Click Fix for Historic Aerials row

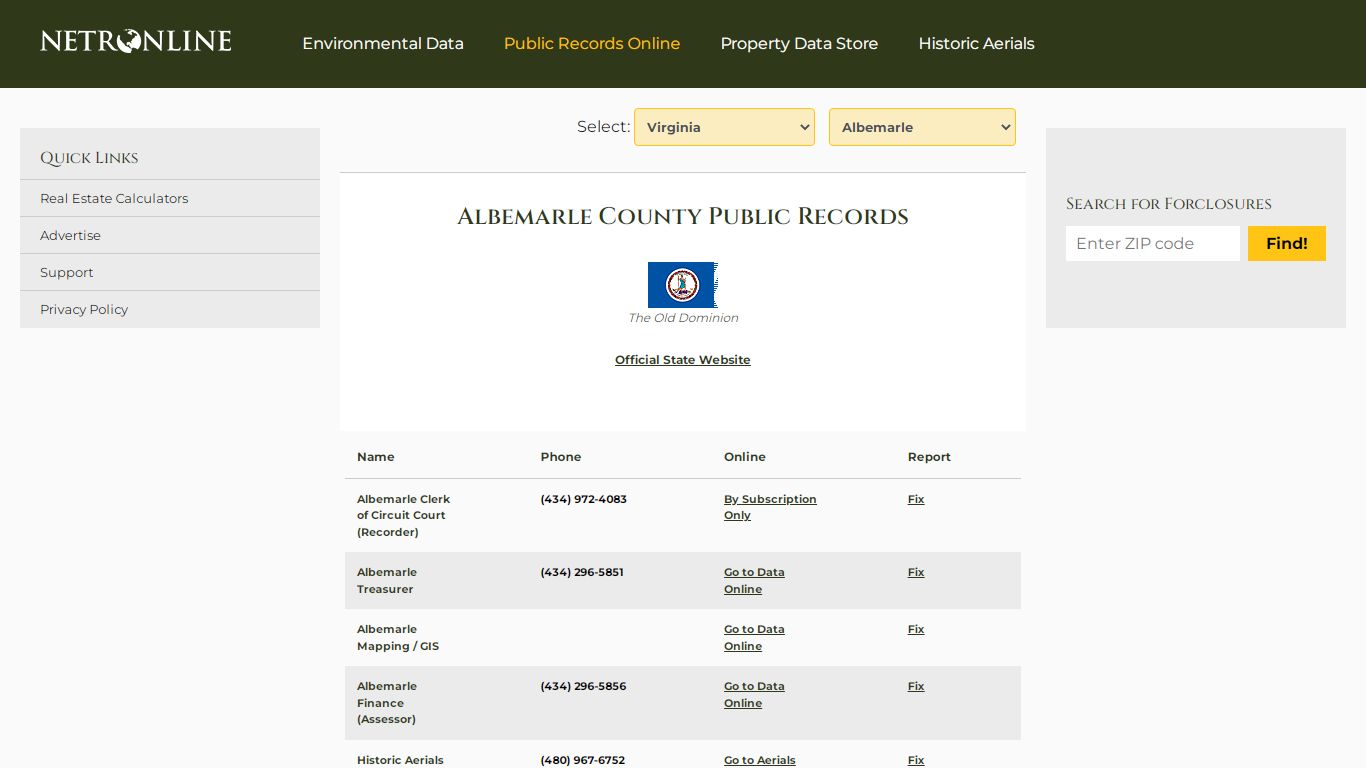click(916, 760)
